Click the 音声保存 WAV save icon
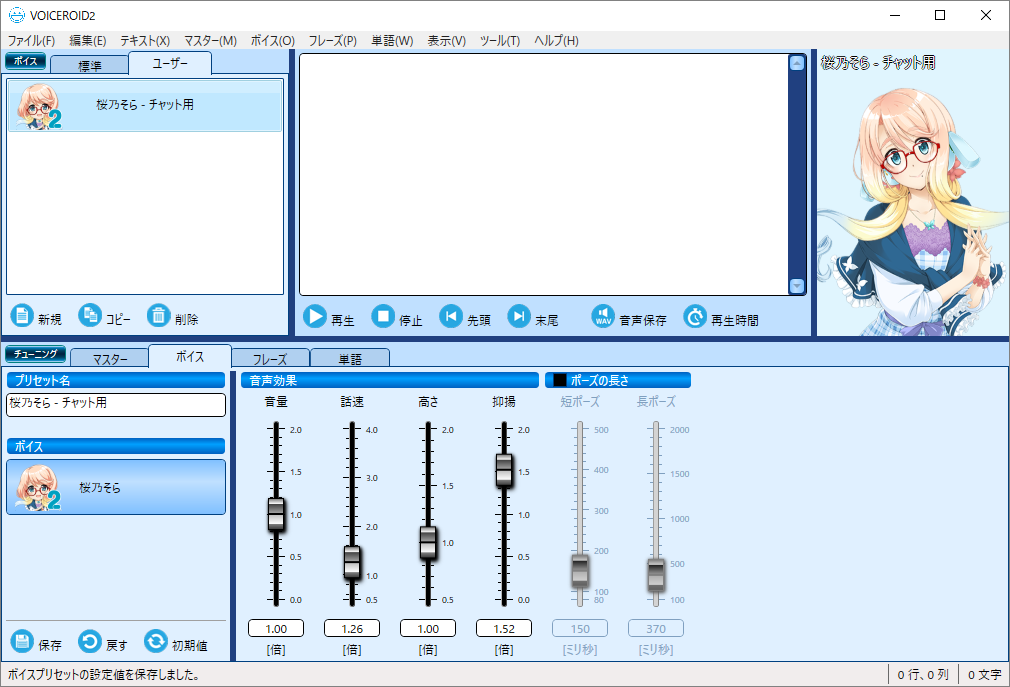This screenshot has width=1010, height=687. pyautogui.click(x=604, y=317)
